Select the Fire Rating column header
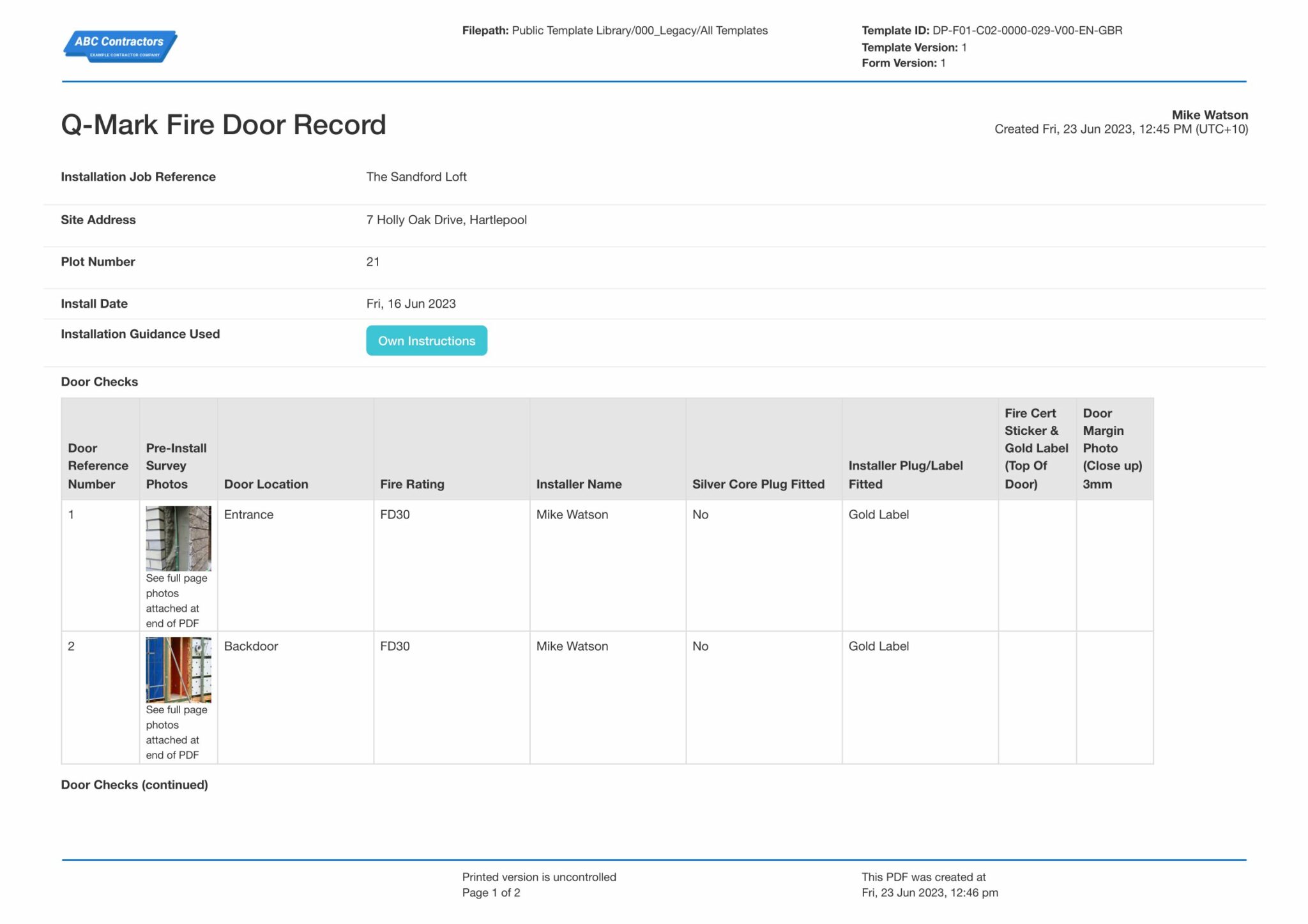Viewport: 1308px width, 924px height. pyautogui.click(x=411, y=484)
